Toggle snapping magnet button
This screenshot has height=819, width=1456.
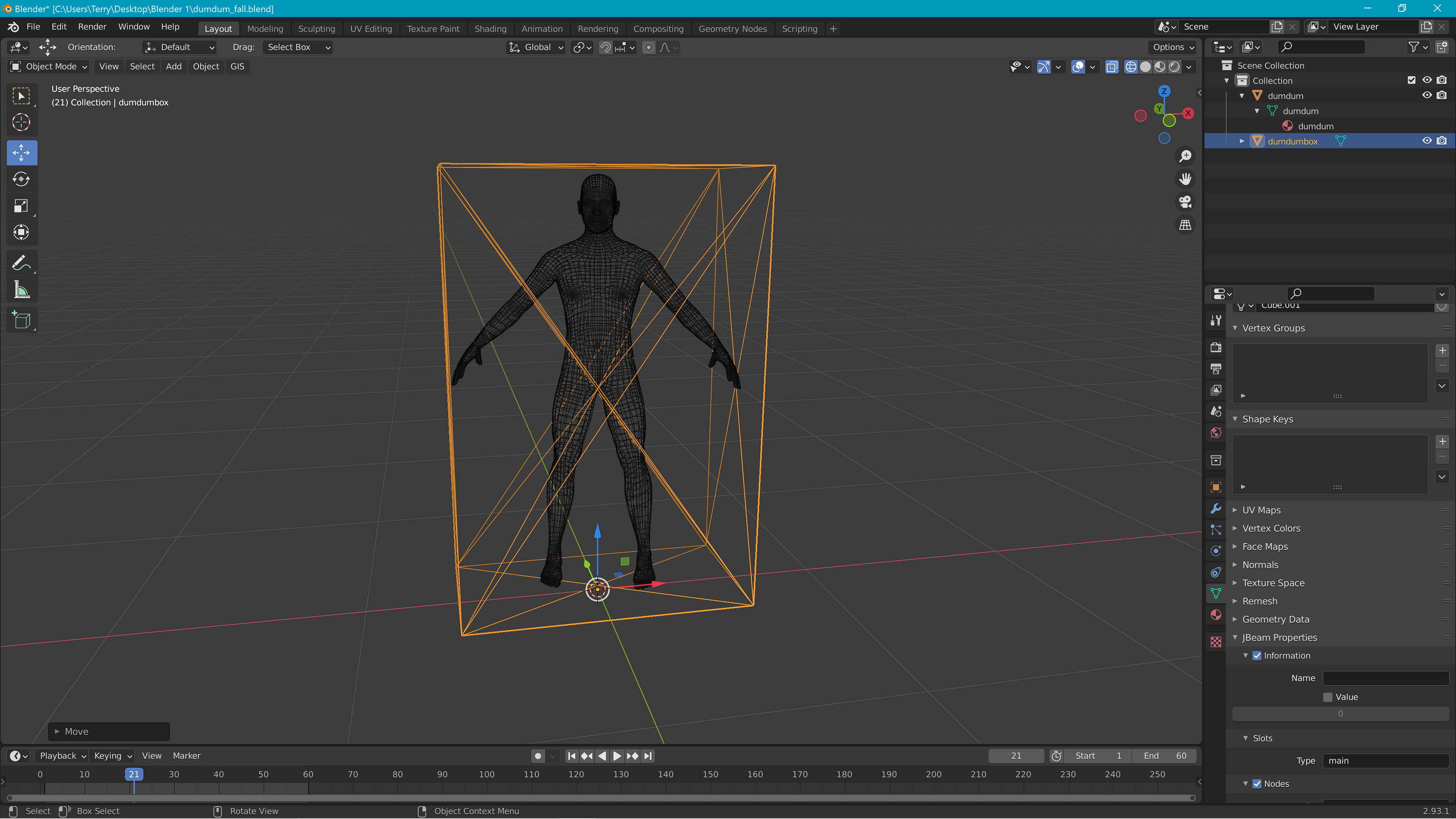(606, 47)
